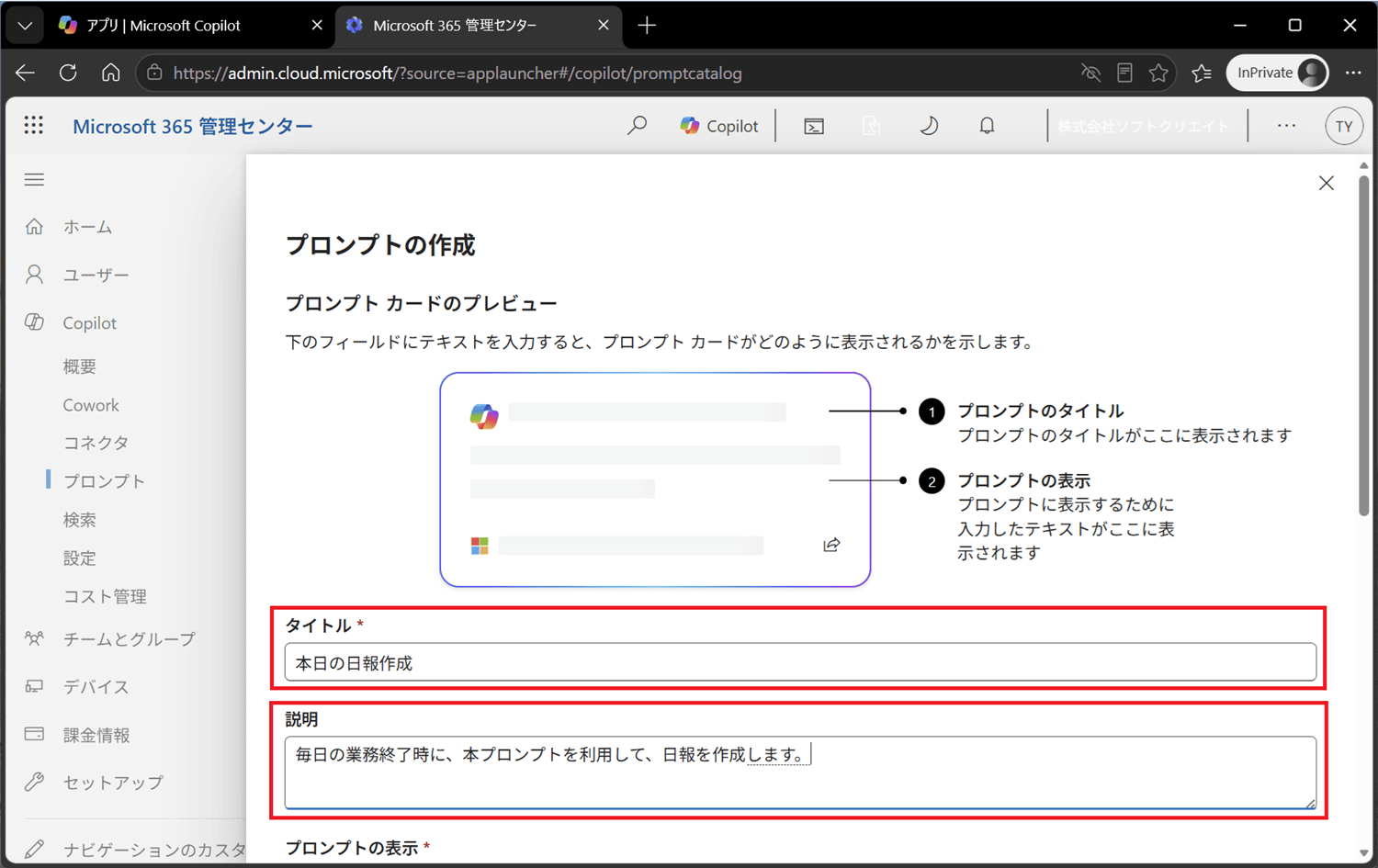Close the アプリ | Microsoft Copilot tab
This screenshot has width=1378, height=868.
coord(317,26)
